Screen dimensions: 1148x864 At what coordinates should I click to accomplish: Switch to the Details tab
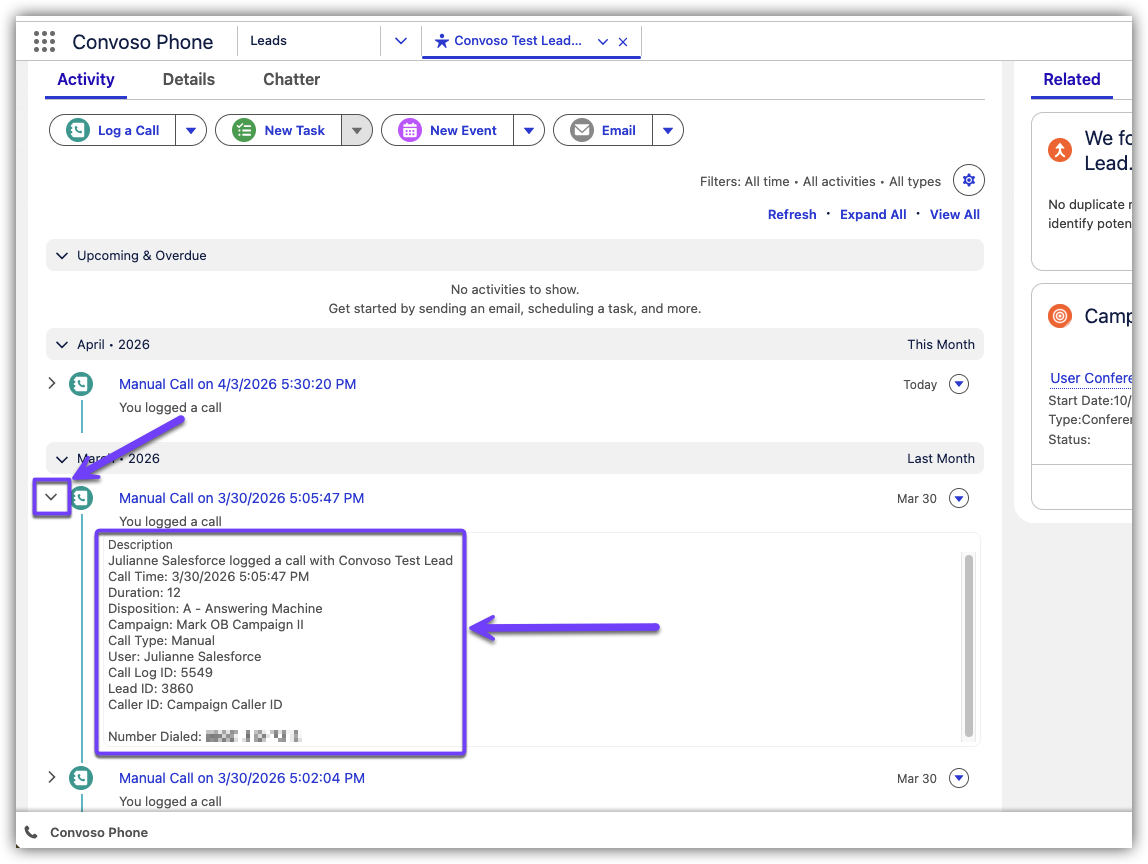coord(189,79)
